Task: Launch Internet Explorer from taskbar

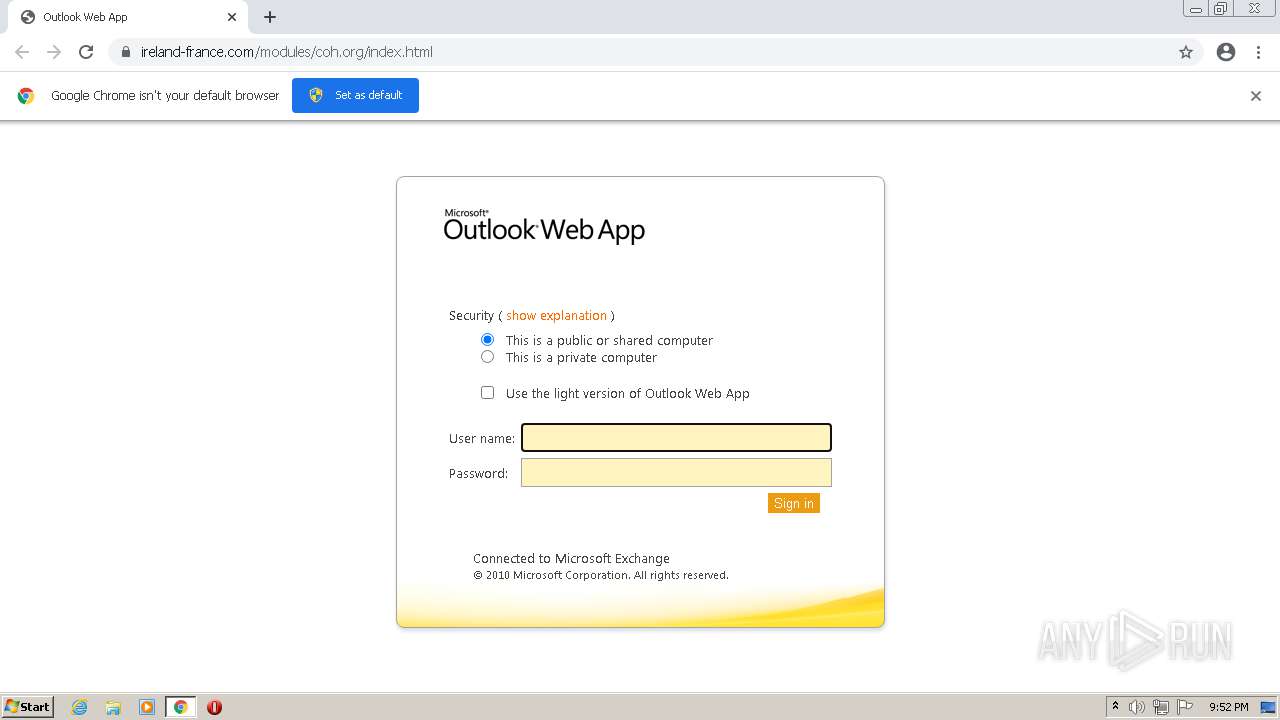Action: 80,707
